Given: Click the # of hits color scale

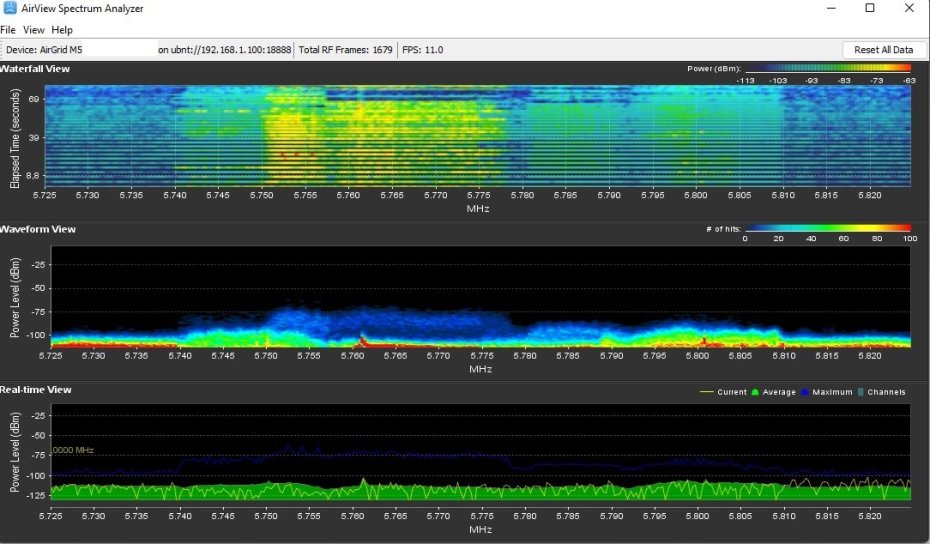Looking at the screenshot, I should [x=827, y=229].
